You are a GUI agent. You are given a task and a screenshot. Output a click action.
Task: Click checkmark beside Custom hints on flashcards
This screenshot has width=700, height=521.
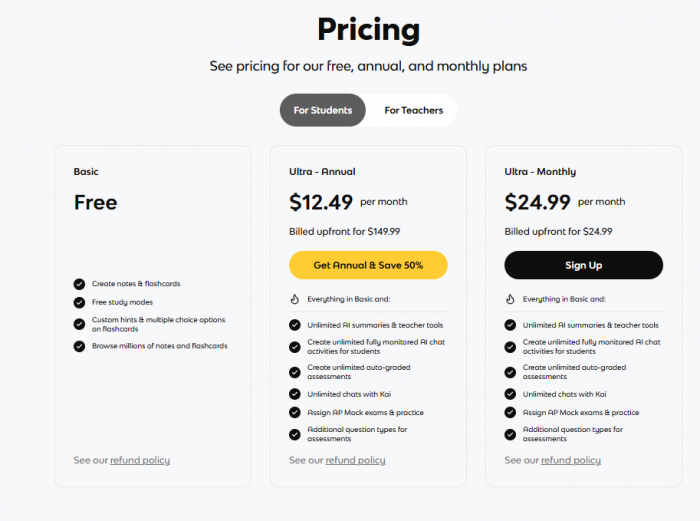(x=79, y=324)
